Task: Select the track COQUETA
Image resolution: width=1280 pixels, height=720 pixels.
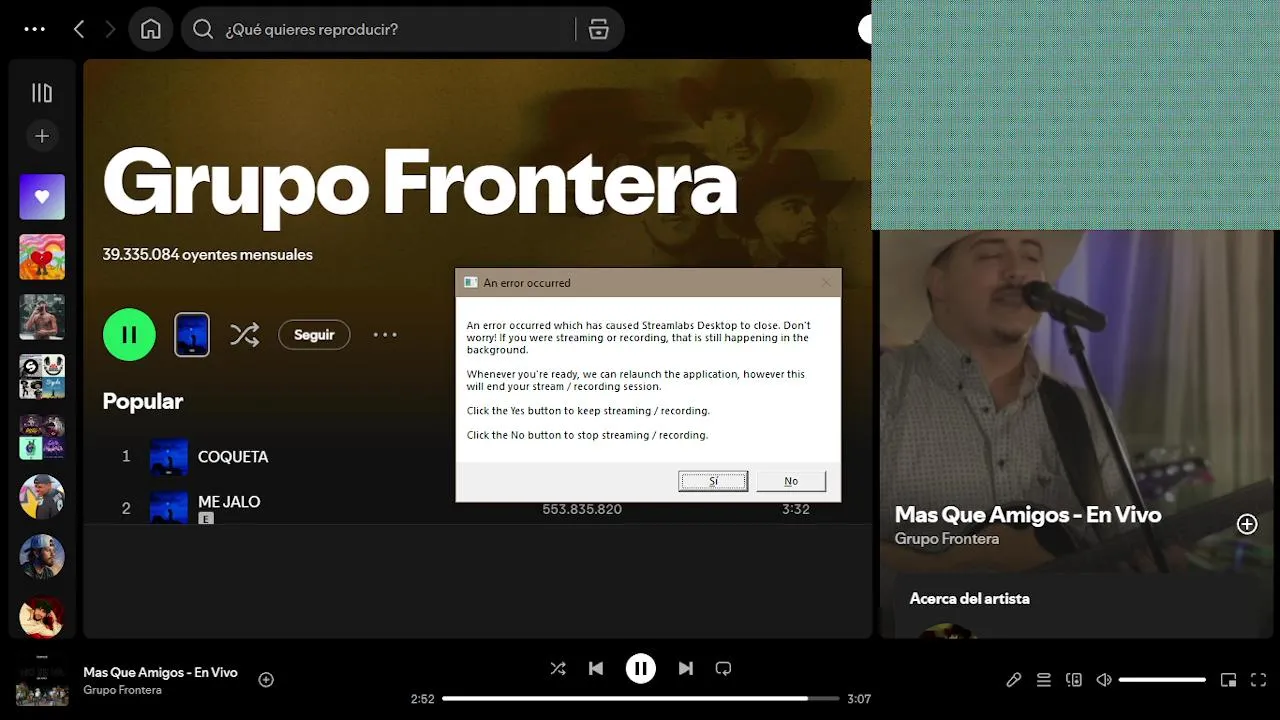Action: pos(233,457)
